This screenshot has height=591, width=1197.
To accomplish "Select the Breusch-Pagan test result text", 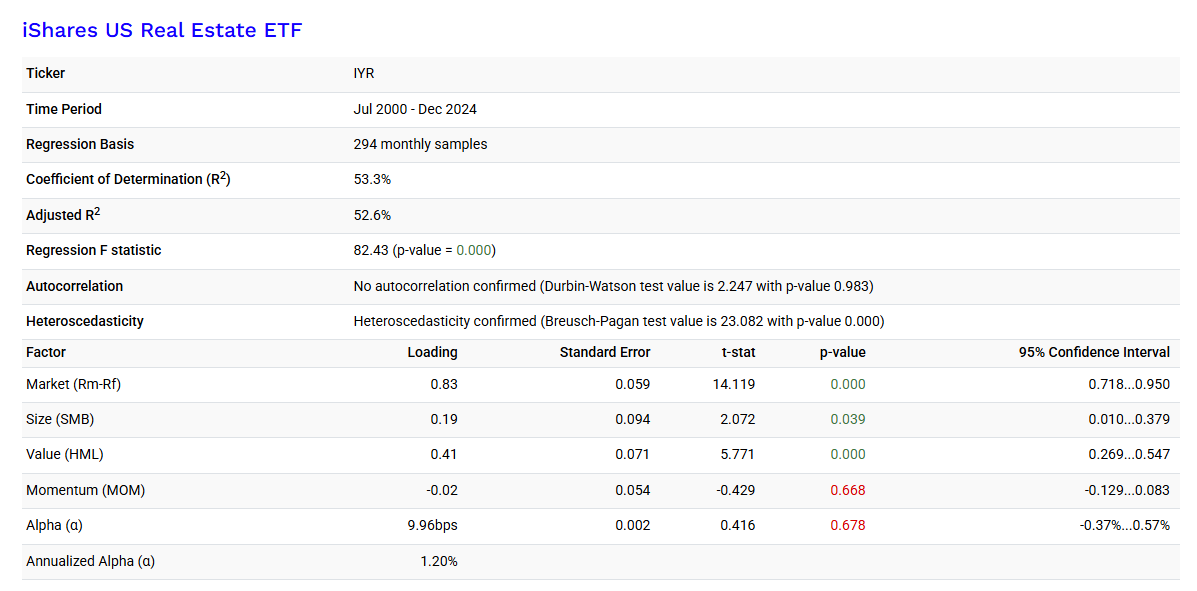I will [619, 321].
